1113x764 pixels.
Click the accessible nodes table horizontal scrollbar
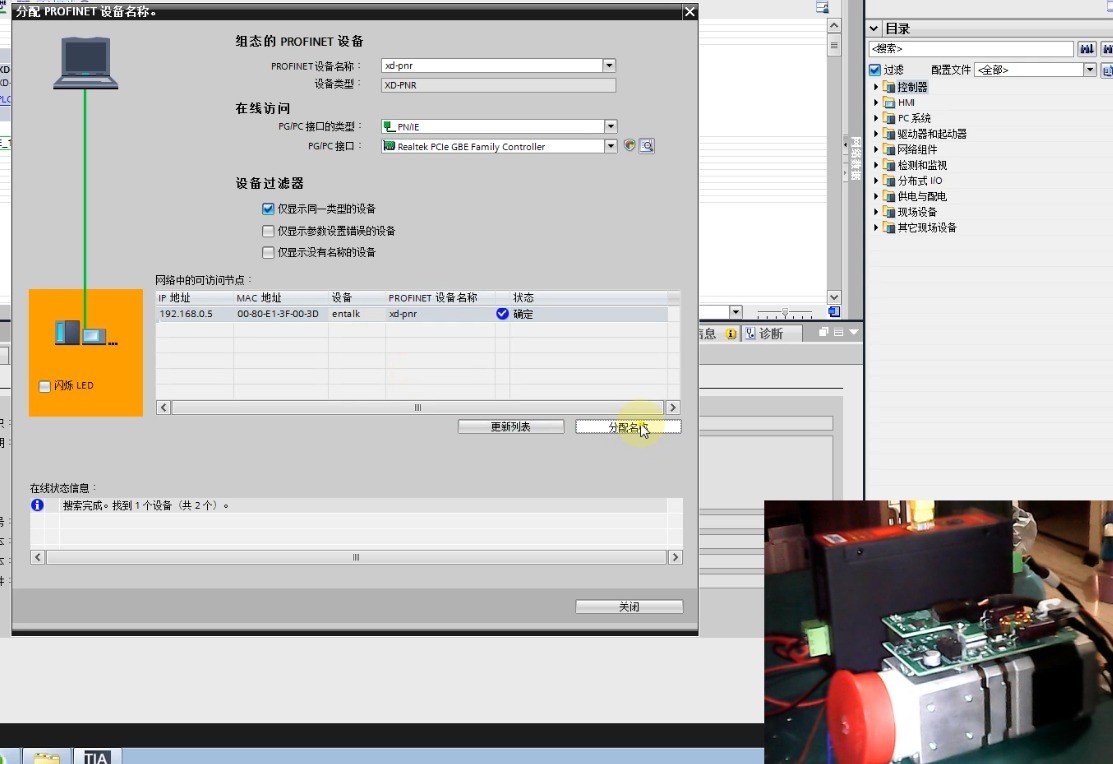click(x=418, y=408)
